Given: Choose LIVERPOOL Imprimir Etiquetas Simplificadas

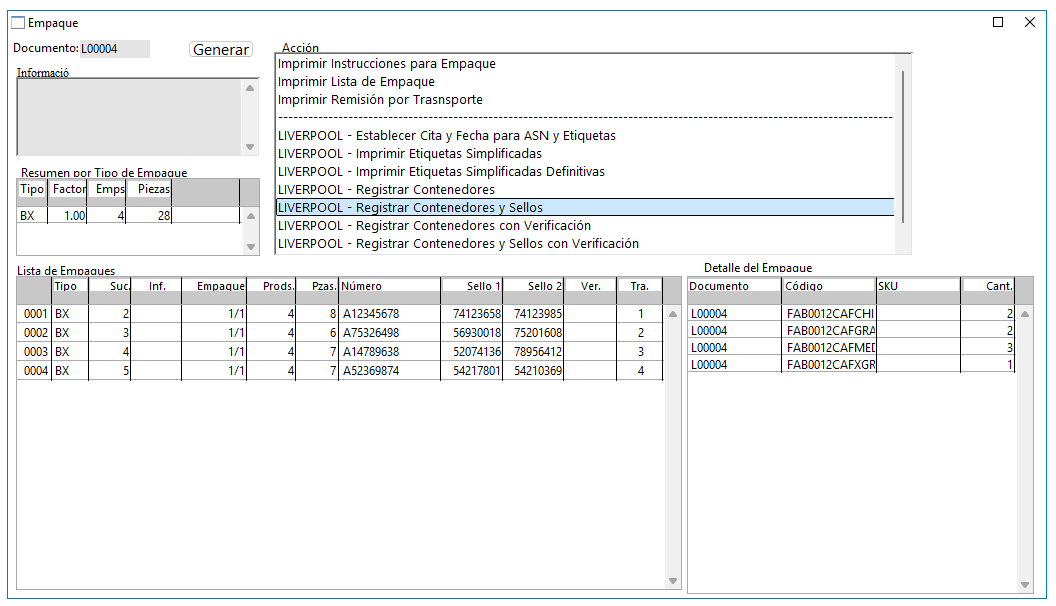Looking at the screenshot, I should [x=409, y=154].
